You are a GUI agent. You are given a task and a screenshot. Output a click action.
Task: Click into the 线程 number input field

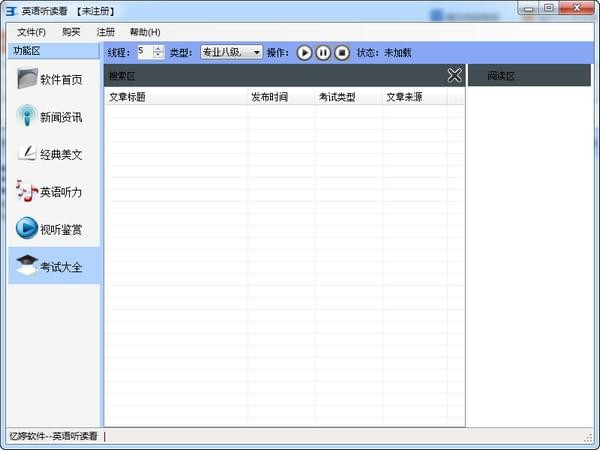pyautogui.click(x=145, y=52)
